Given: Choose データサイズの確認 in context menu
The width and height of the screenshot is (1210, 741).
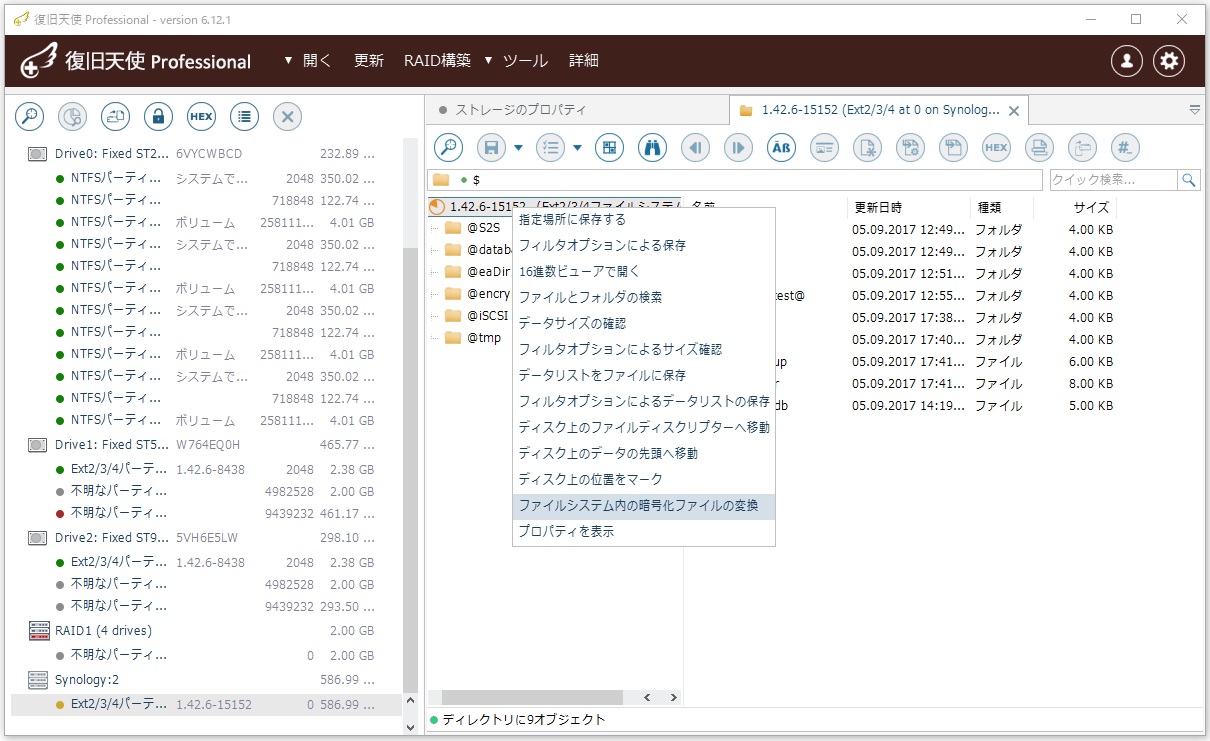Looking at the screenshot, I should [x=644, y=323].
